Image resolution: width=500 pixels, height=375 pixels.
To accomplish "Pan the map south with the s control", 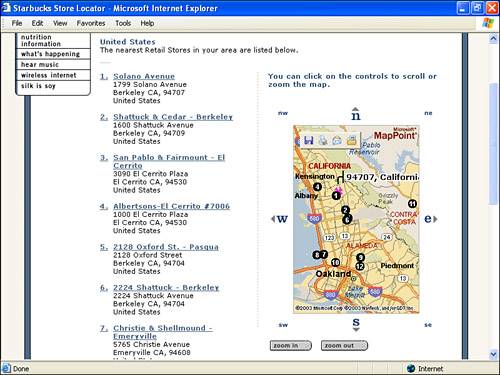I will pyautogui.click(x=356, y=324).
